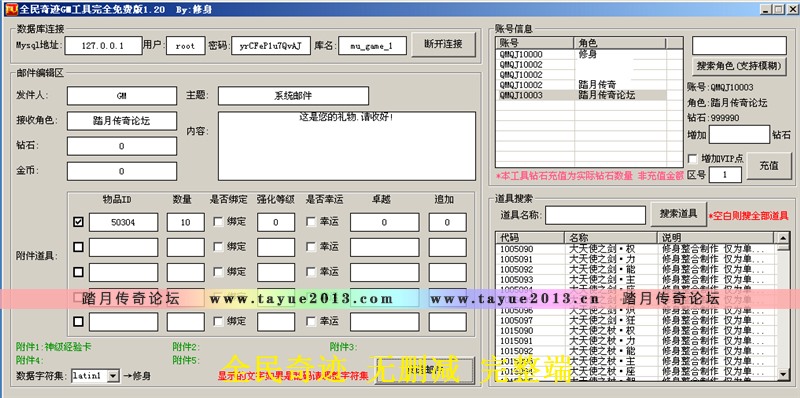Click the item list scrollbar down arrow
The height and width of the screenshot is (398, 800).
pos(783,375)
